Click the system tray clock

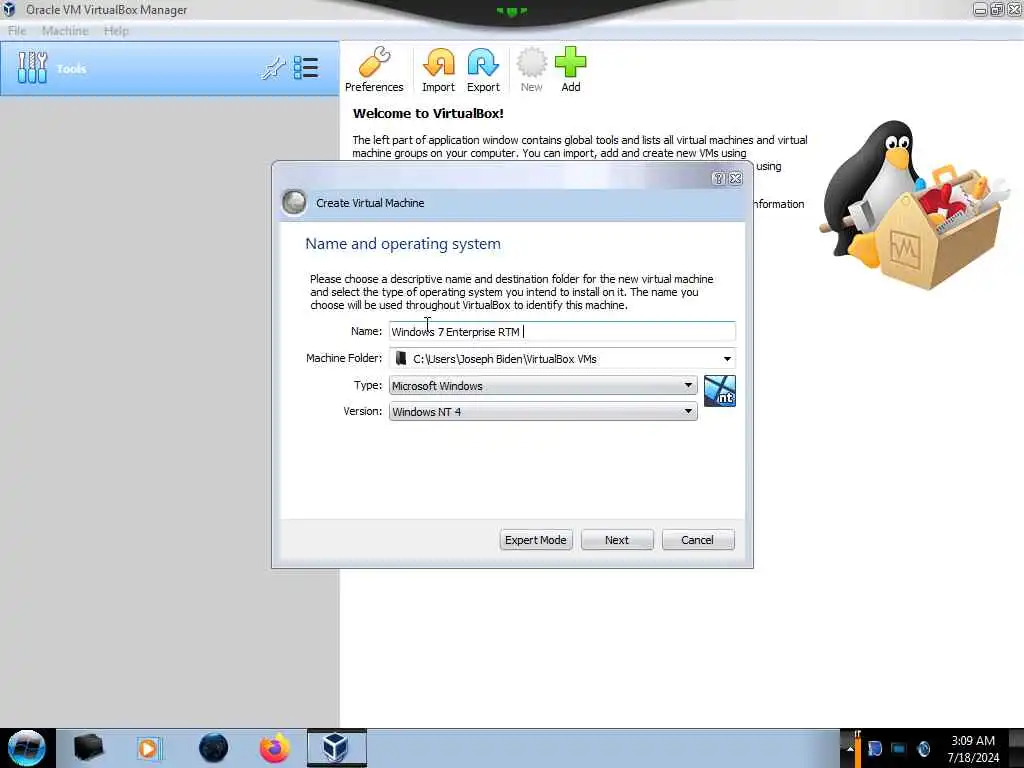coord(973,749)
